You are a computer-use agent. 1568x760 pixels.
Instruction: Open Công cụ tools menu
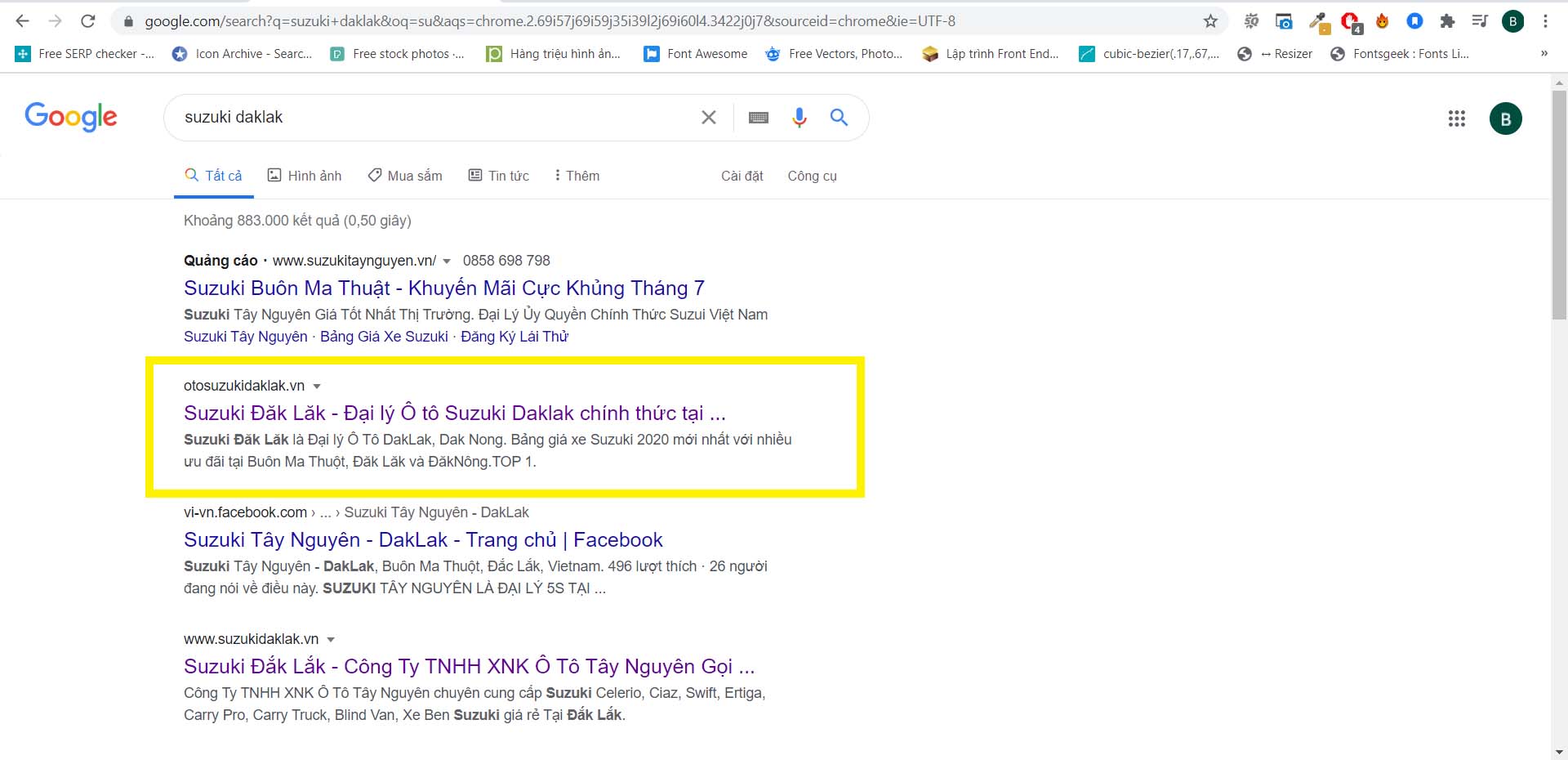pos(813,176)
